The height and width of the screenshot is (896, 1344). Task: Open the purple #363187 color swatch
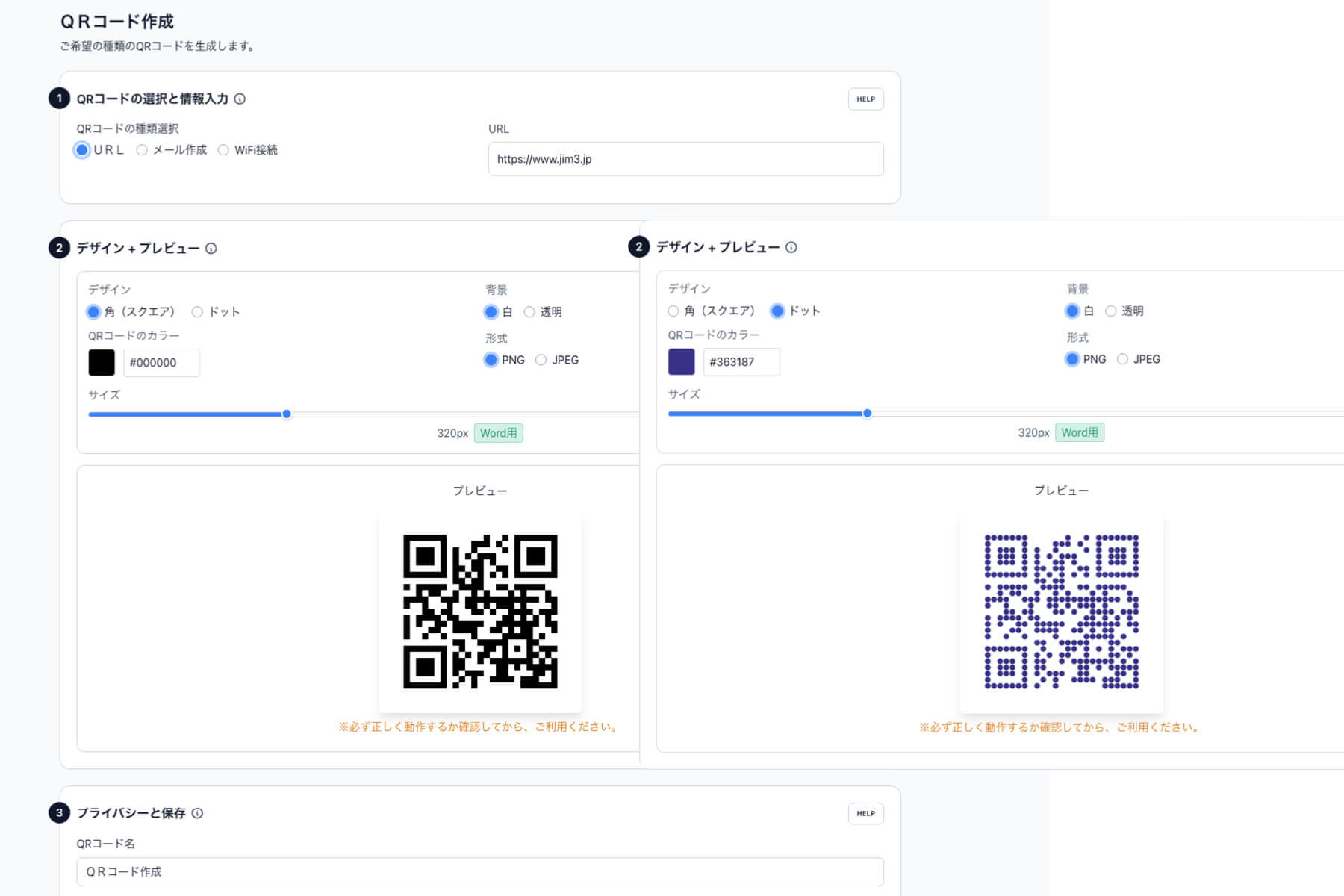681,362
